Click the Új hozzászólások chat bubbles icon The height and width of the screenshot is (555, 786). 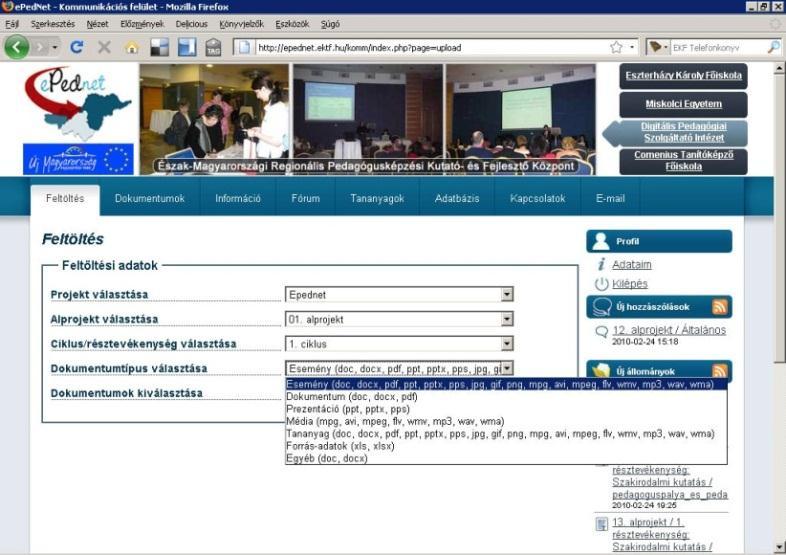(x=602, y=307)
